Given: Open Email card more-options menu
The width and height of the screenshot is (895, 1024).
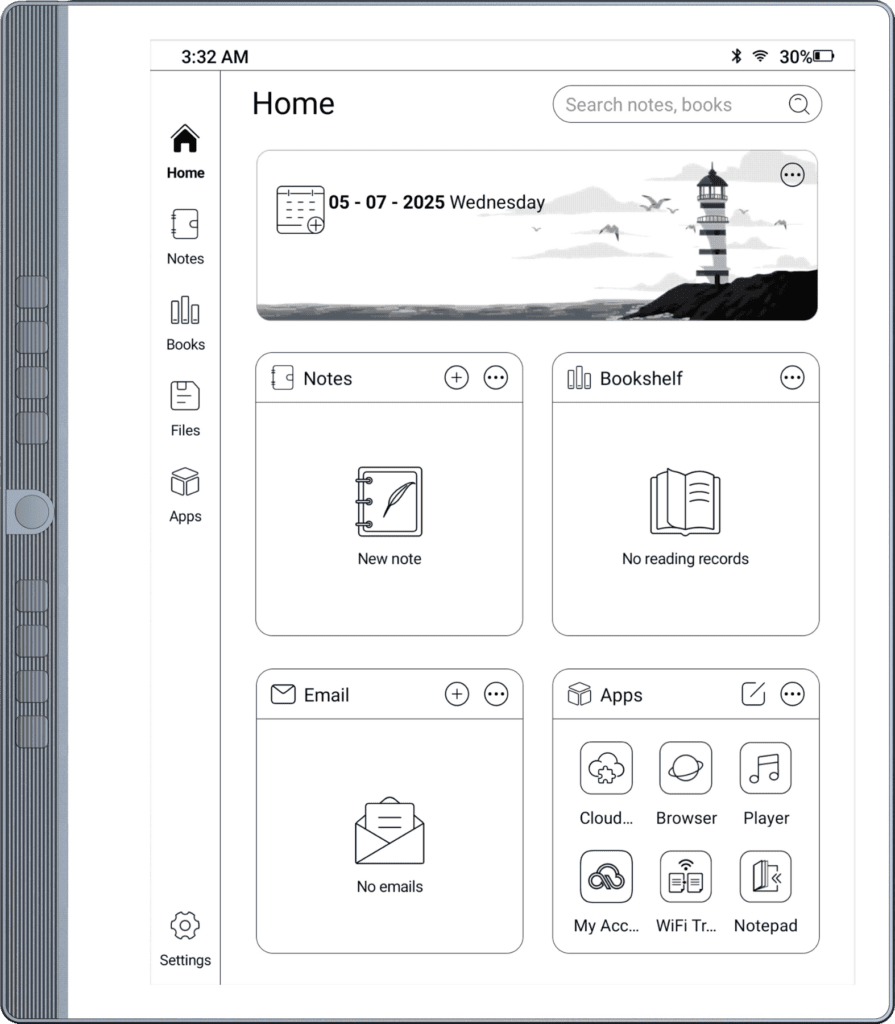Looking at the screenshot, I should [496, 694].
